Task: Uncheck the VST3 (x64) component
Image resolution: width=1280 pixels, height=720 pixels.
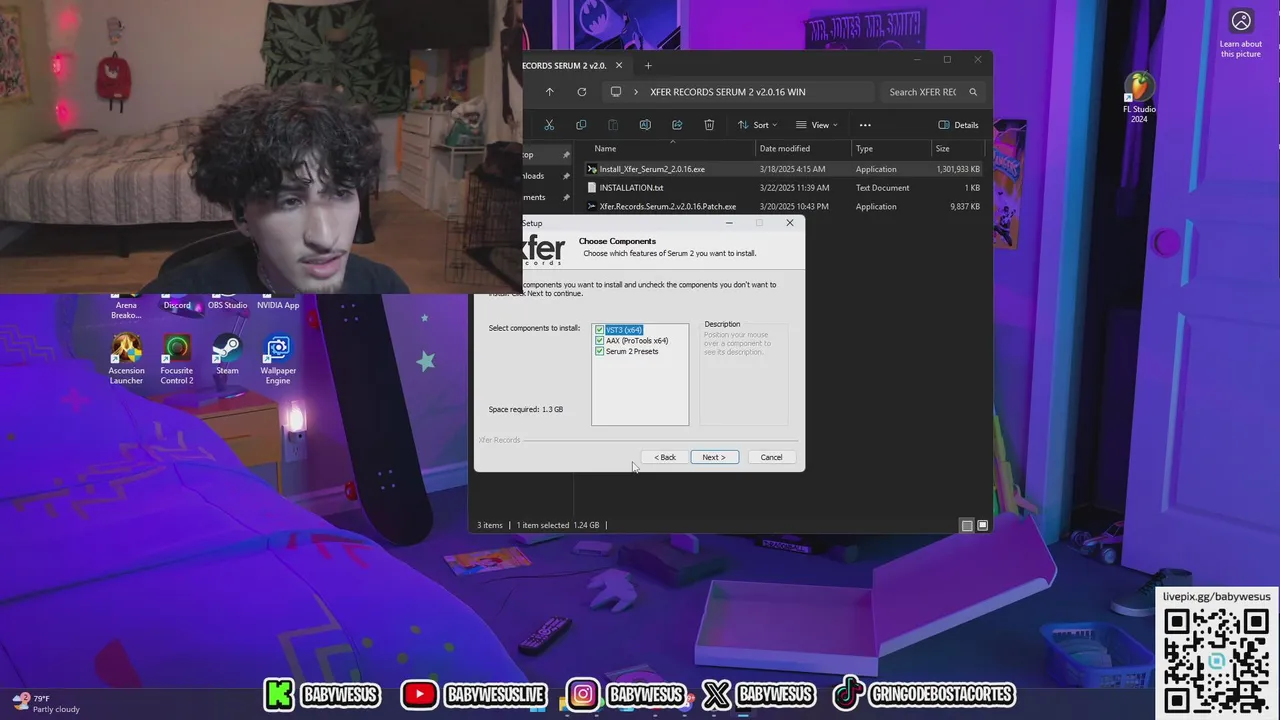Action: 599,330
